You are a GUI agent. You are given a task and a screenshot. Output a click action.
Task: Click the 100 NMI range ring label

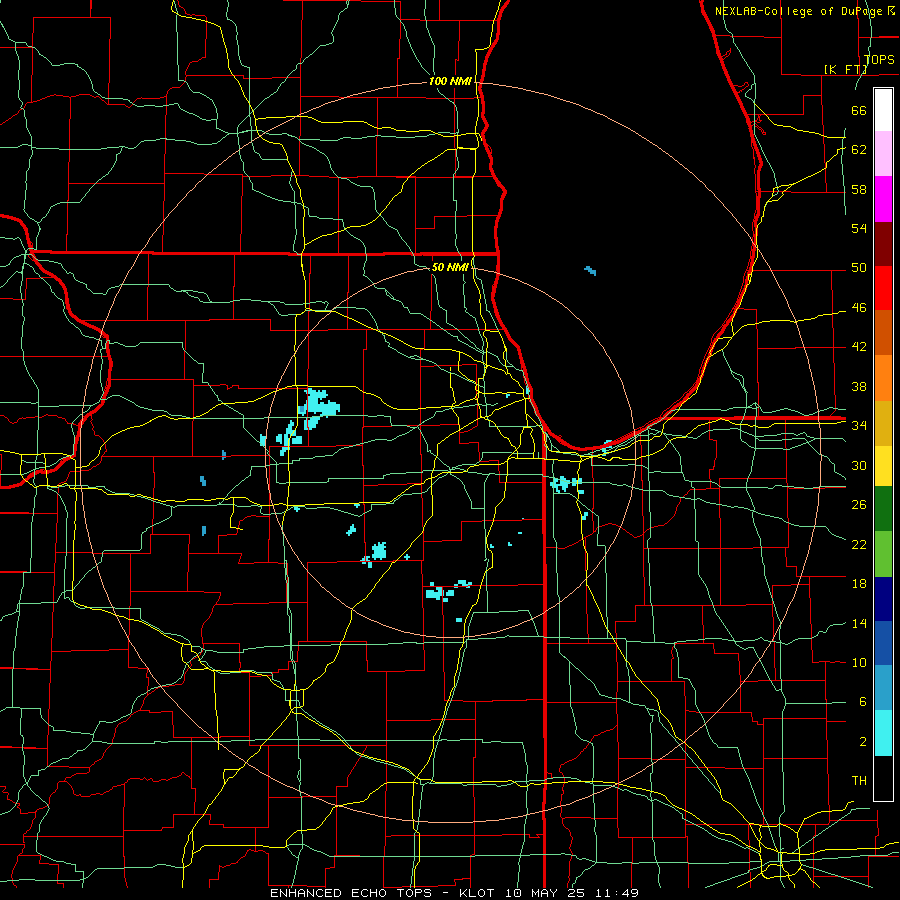pos(451,82)
